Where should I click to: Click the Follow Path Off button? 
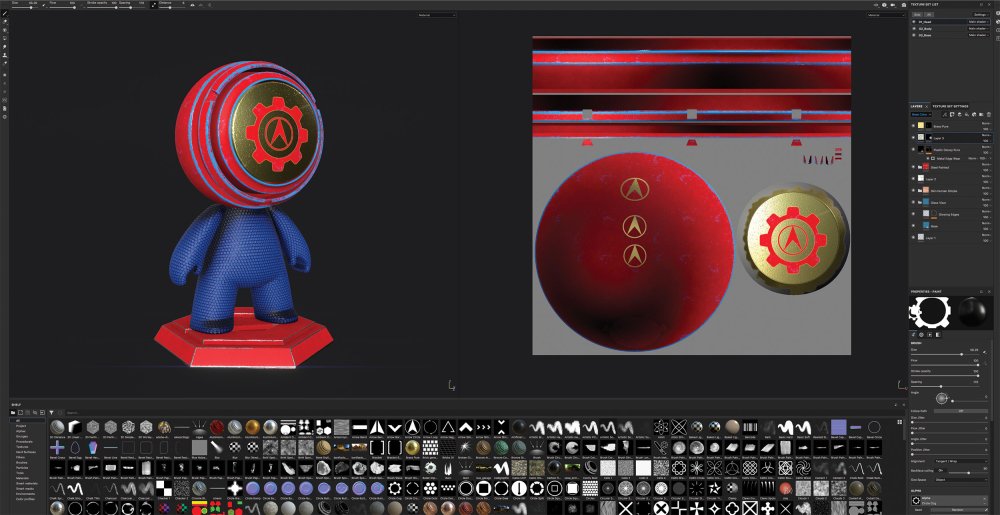coord(961,411)
